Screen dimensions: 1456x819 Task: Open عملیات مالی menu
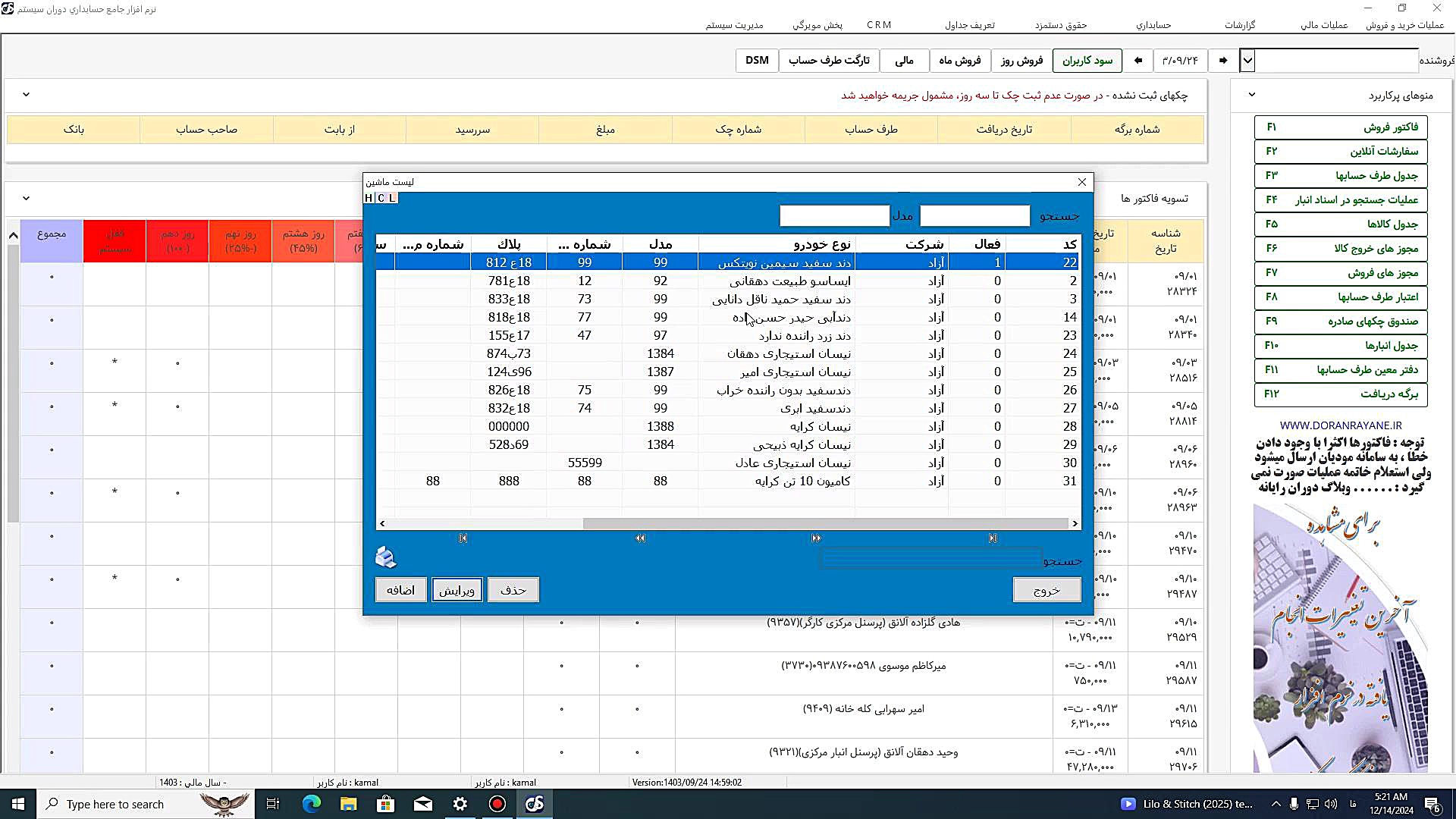click(1324, 25)
